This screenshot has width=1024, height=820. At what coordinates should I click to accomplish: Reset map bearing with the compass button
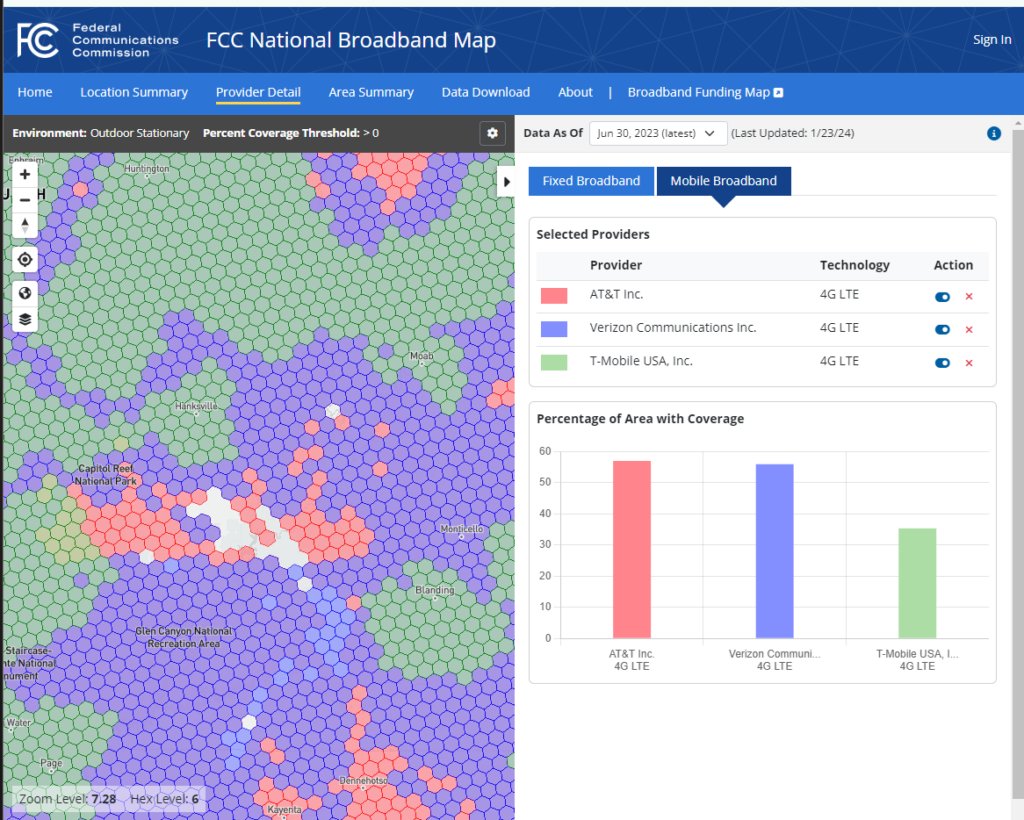click(25, 226)
